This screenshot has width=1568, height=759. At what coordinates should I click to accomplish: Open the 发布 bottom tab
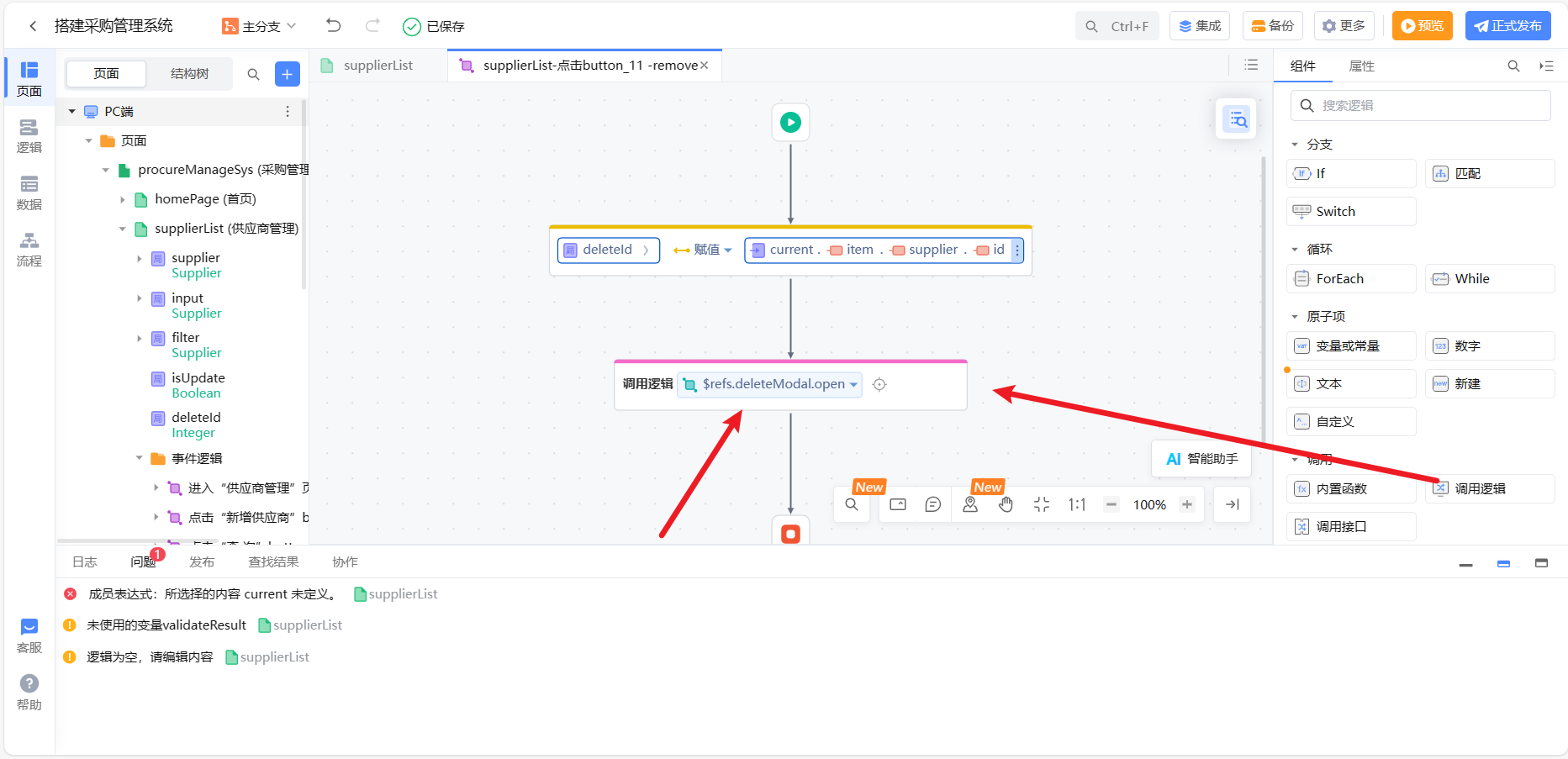[x=202, y=562]
